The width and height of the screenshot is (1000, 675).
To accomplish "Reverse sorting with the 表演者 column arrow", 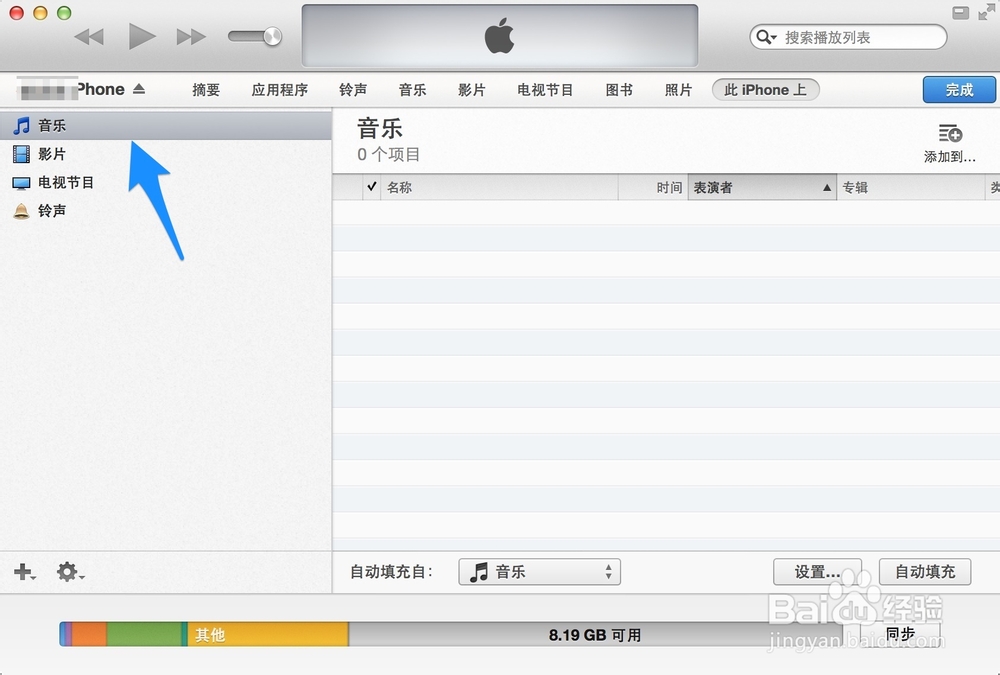I will click(826, 186).
